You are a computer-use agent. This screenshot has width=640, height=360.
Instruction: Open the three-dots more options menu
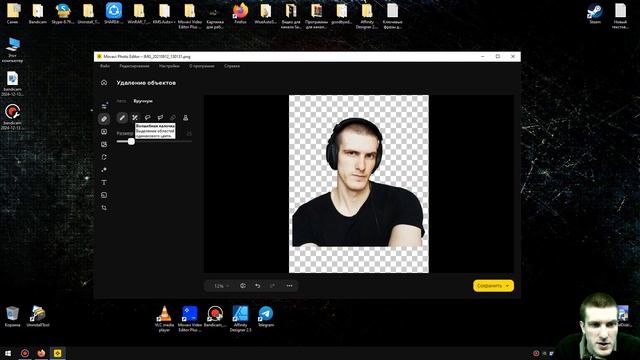click(289, 286)
